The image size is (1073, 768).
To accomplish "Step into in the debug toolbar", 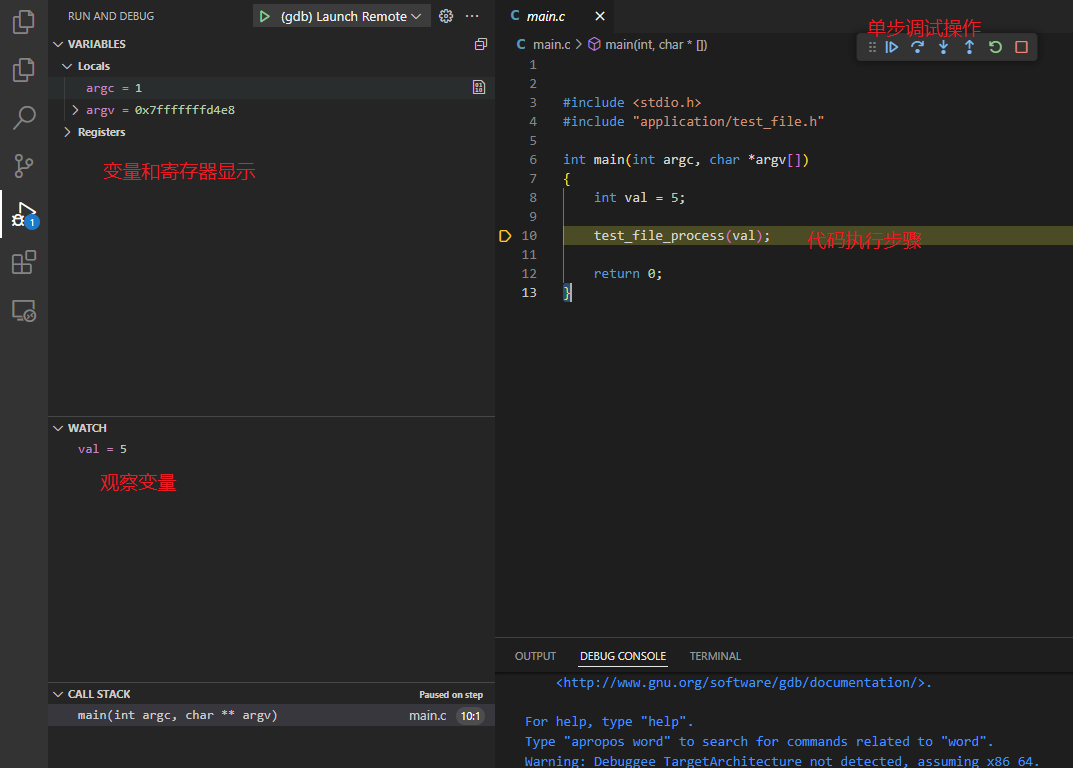I will pos(944,47).
